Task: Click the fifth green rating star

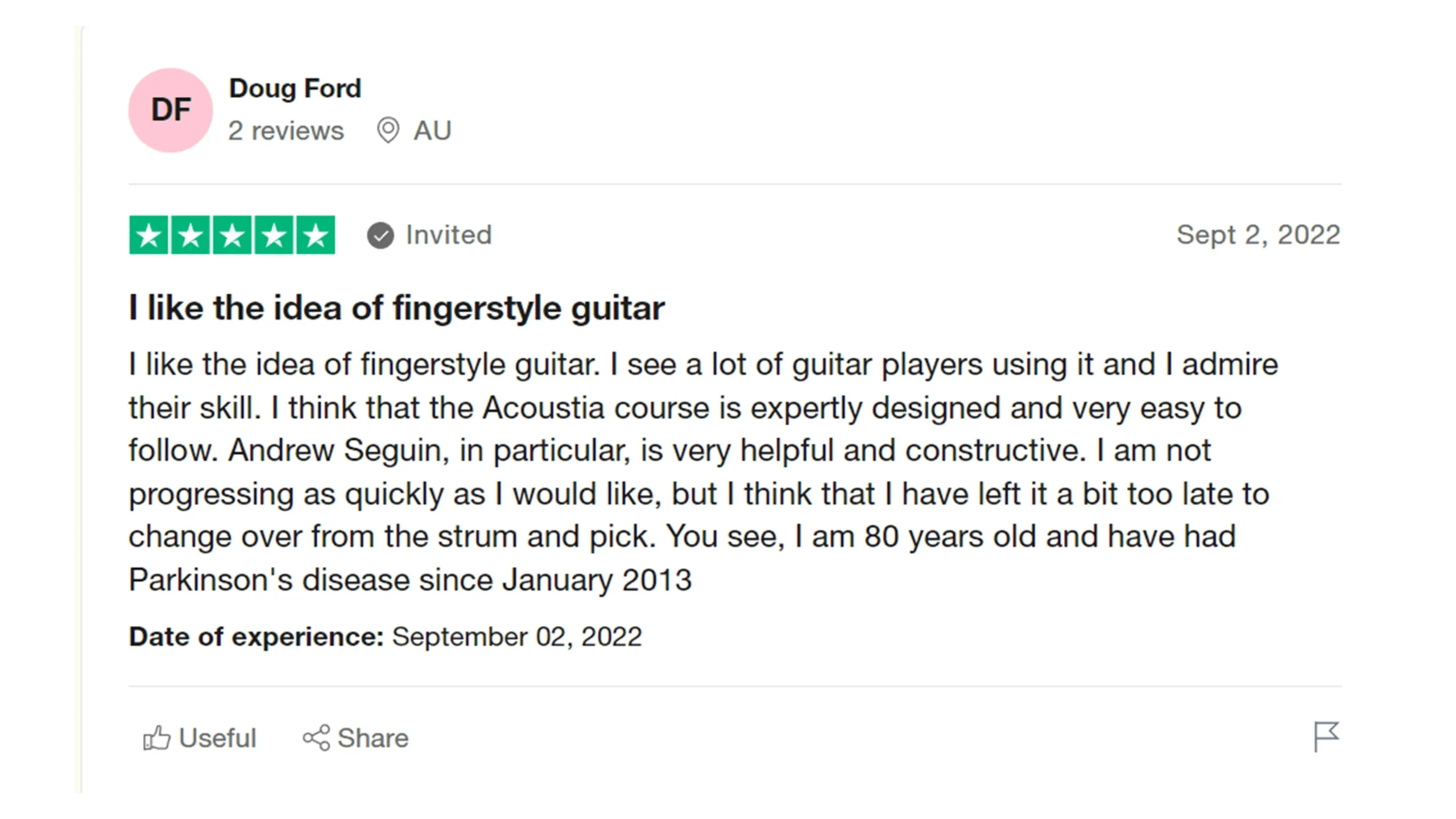Action: point(316,235)
